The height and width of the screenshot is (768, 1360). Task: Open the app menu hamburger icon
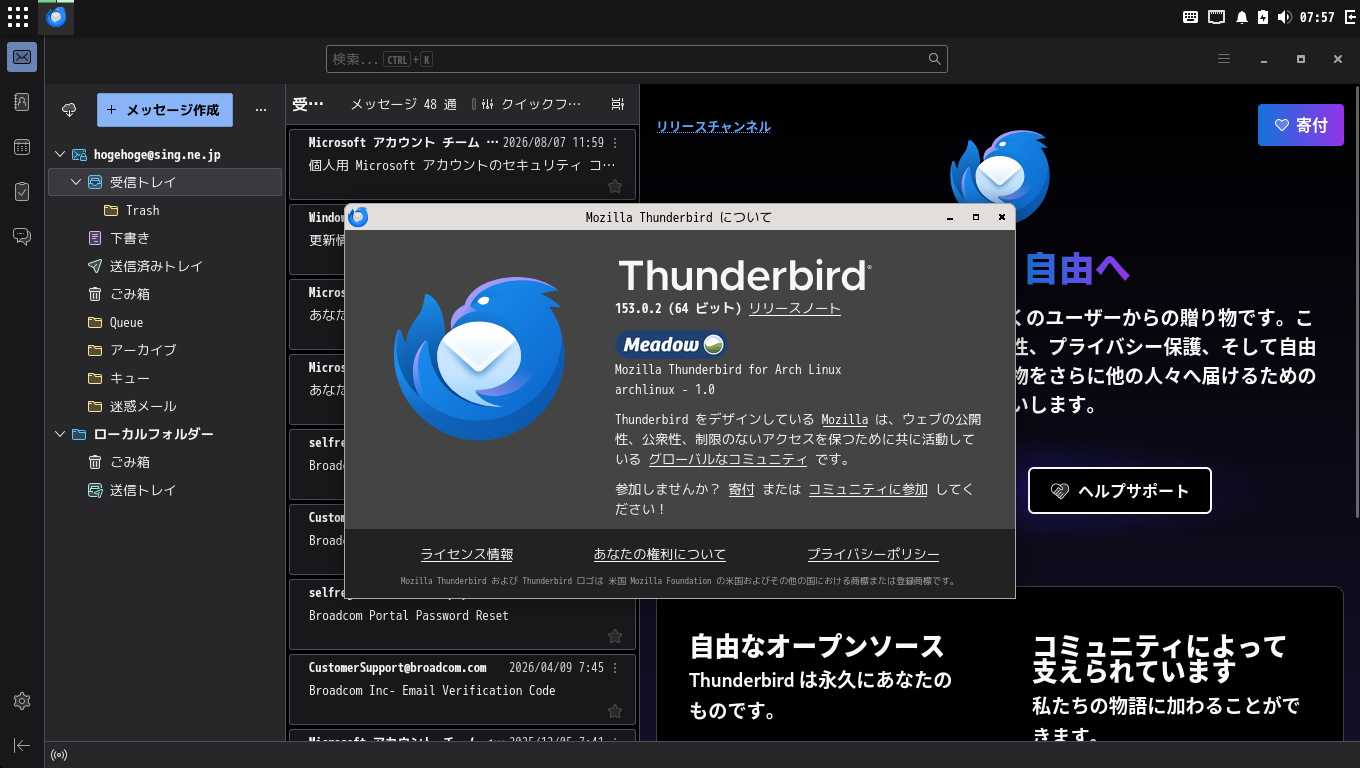1224,59
